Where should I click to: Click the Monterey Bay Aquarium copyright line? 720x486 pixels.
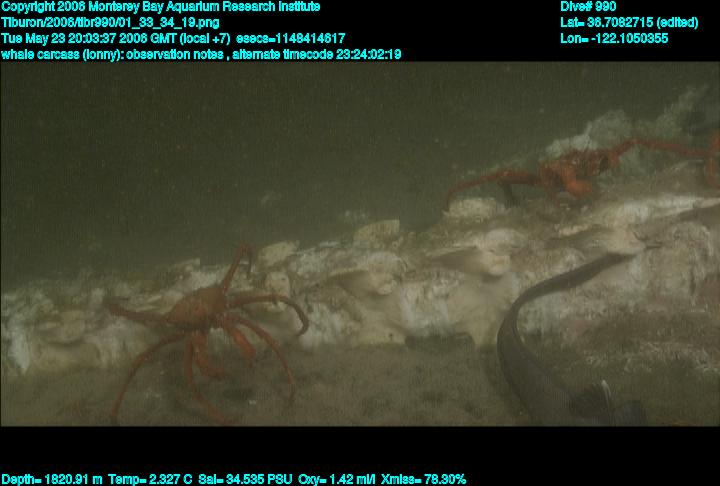(161, 7)
